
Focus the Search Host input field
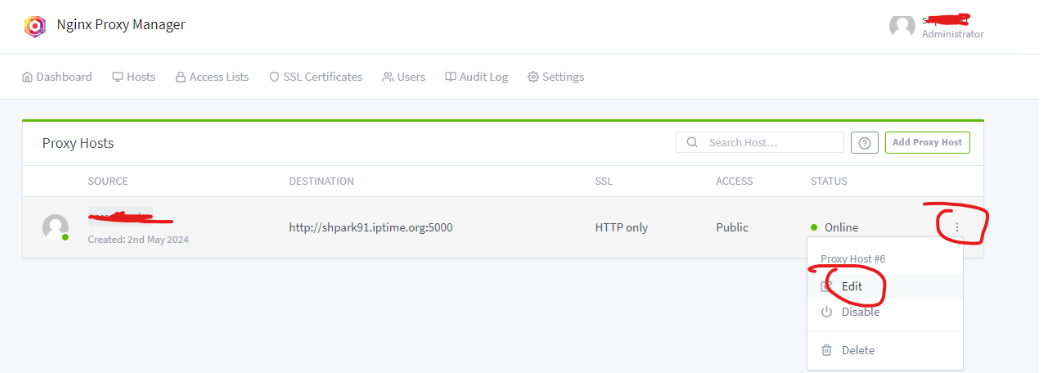pyautogui.click(x=760, y=142)
